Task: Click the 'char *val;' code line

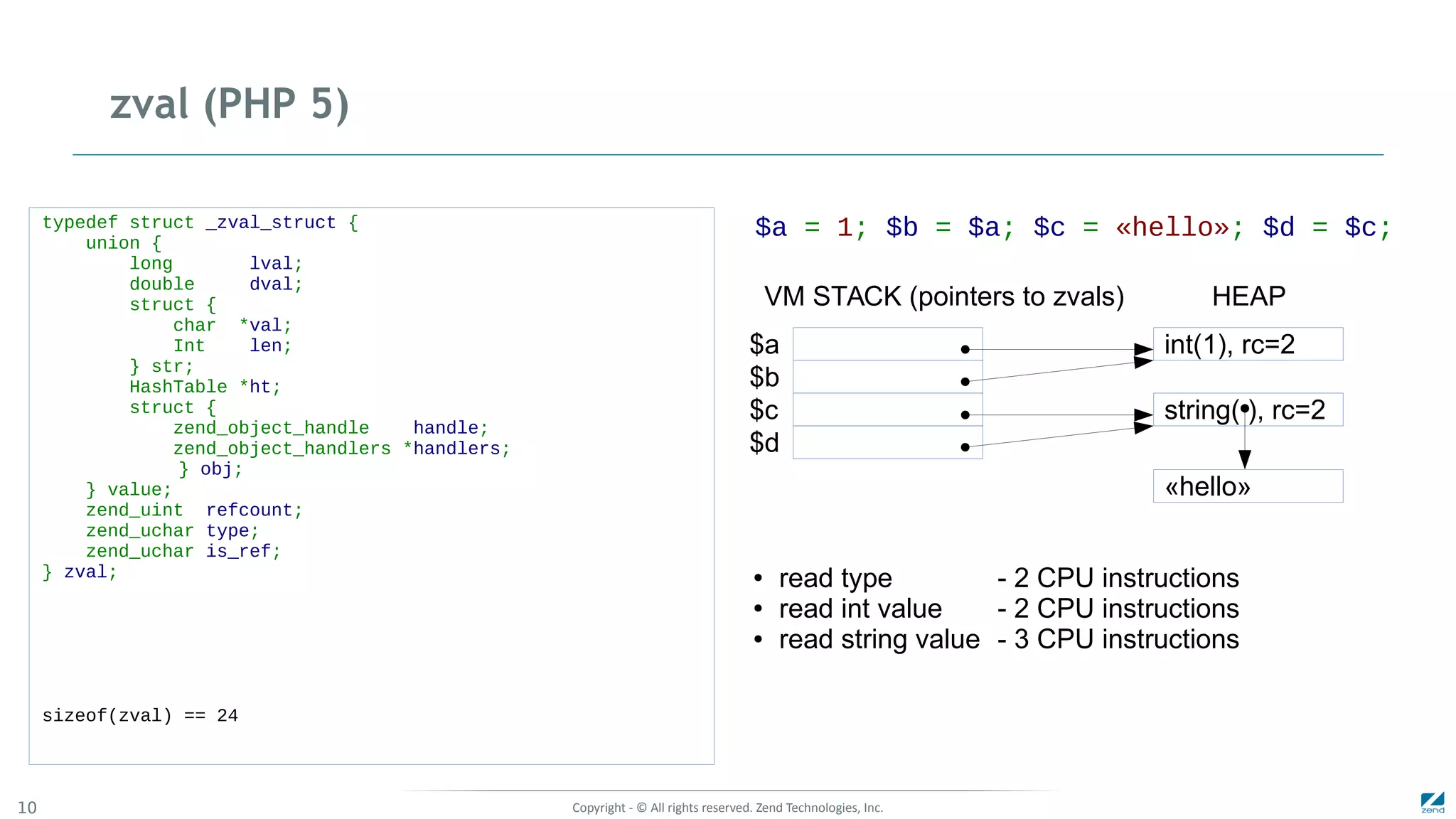Action: click(x=232, y=326)
